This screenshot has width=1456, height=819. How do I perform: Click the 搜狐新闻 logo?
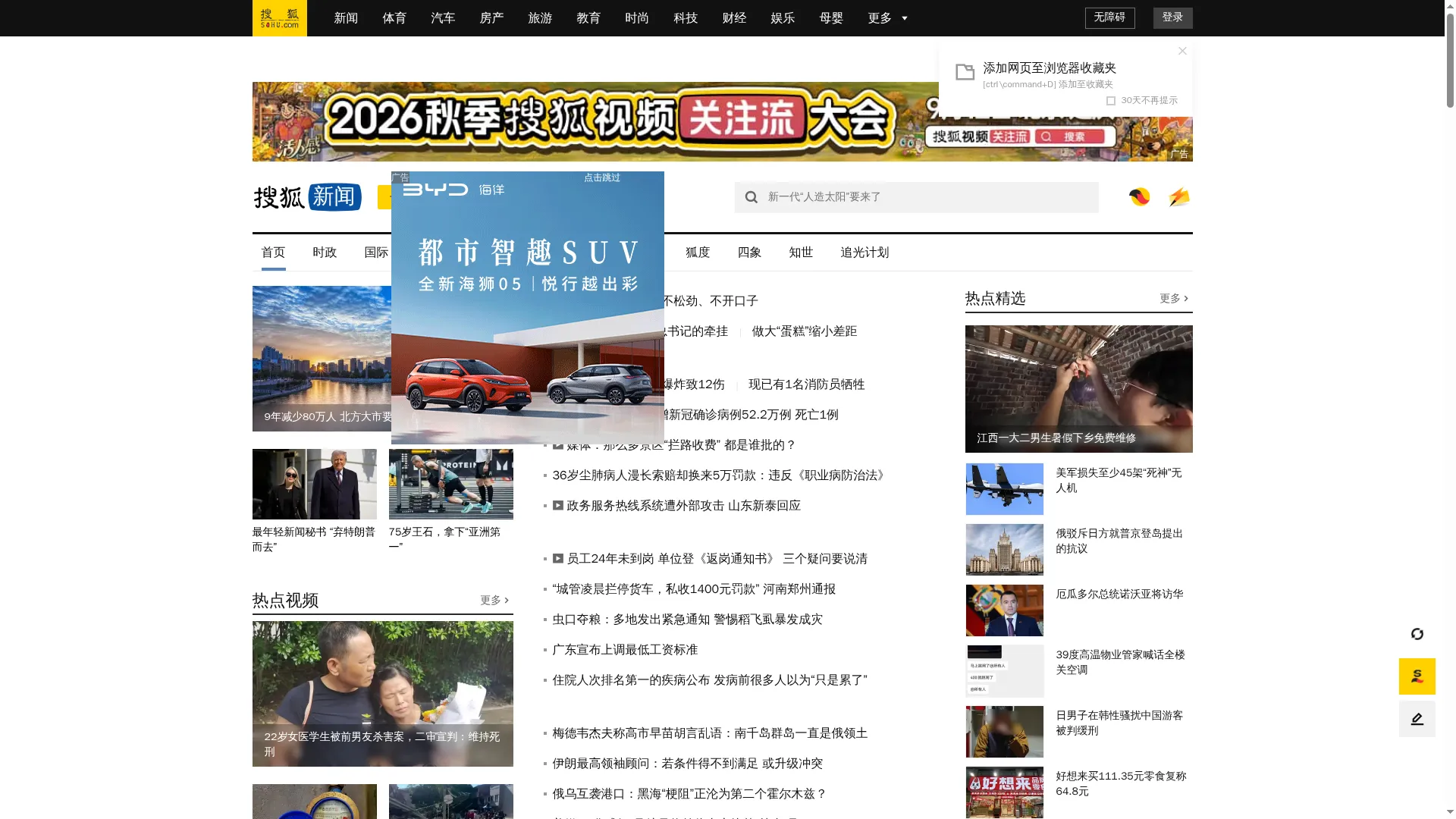tap(307, 197)
